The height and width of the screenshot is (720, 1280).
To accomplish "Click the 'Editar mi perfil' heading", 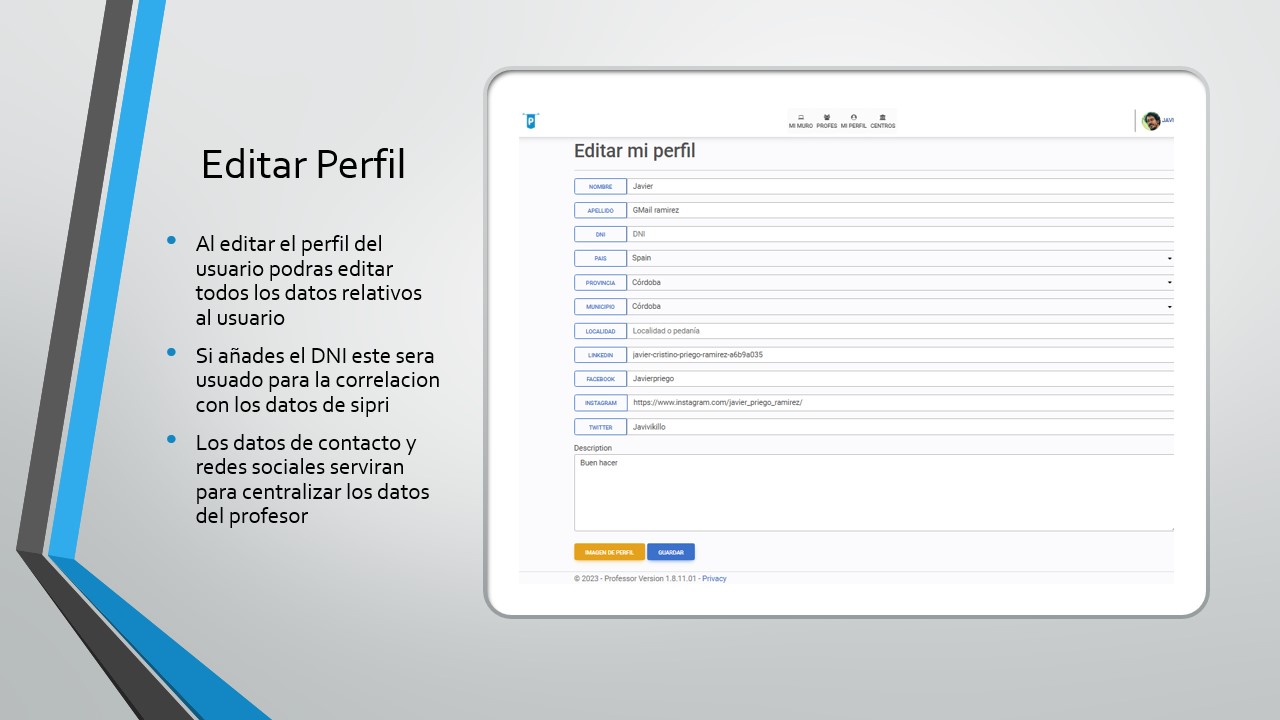I will [634, 151].
